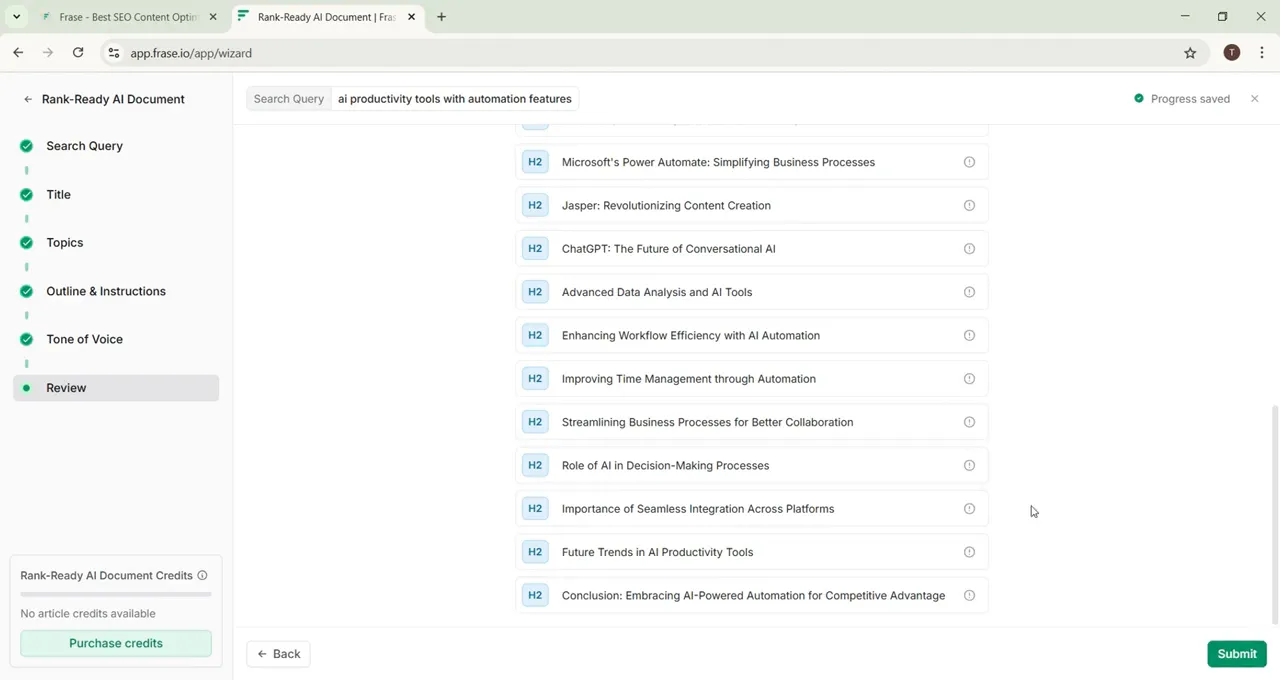Click info icon beside Future Trends heading

coord(969,552)
